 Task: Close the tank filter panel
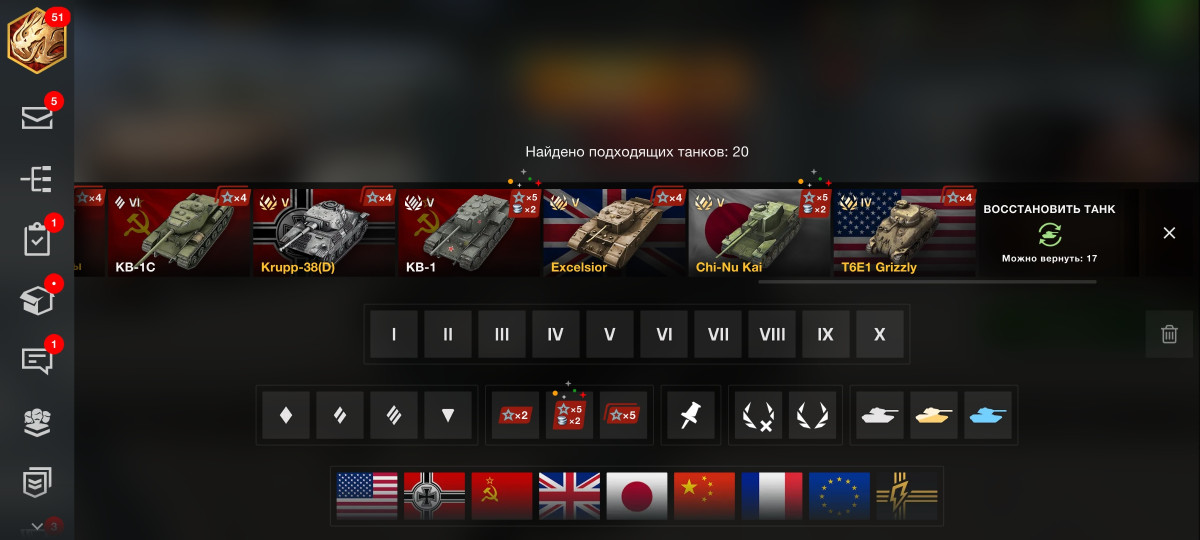coord(1169,233)
